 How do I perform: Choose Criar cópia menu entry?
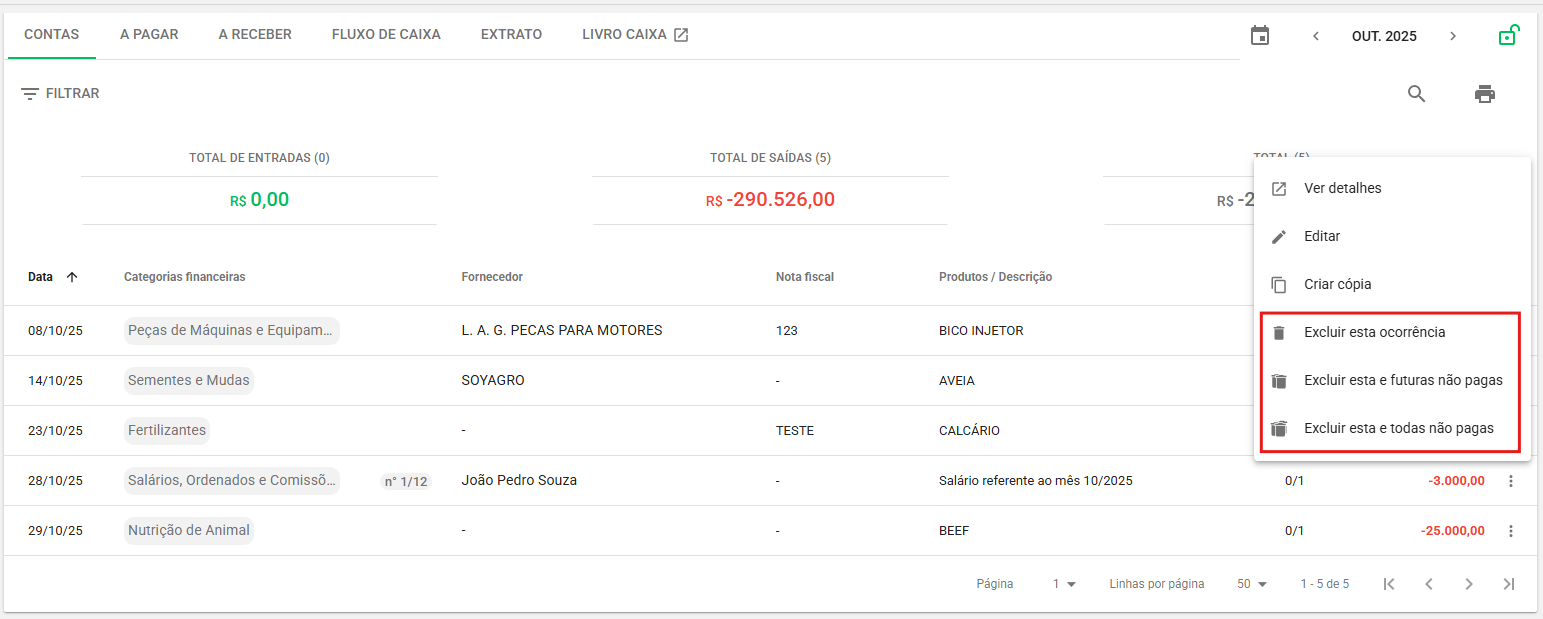(x=1337, y=285)
